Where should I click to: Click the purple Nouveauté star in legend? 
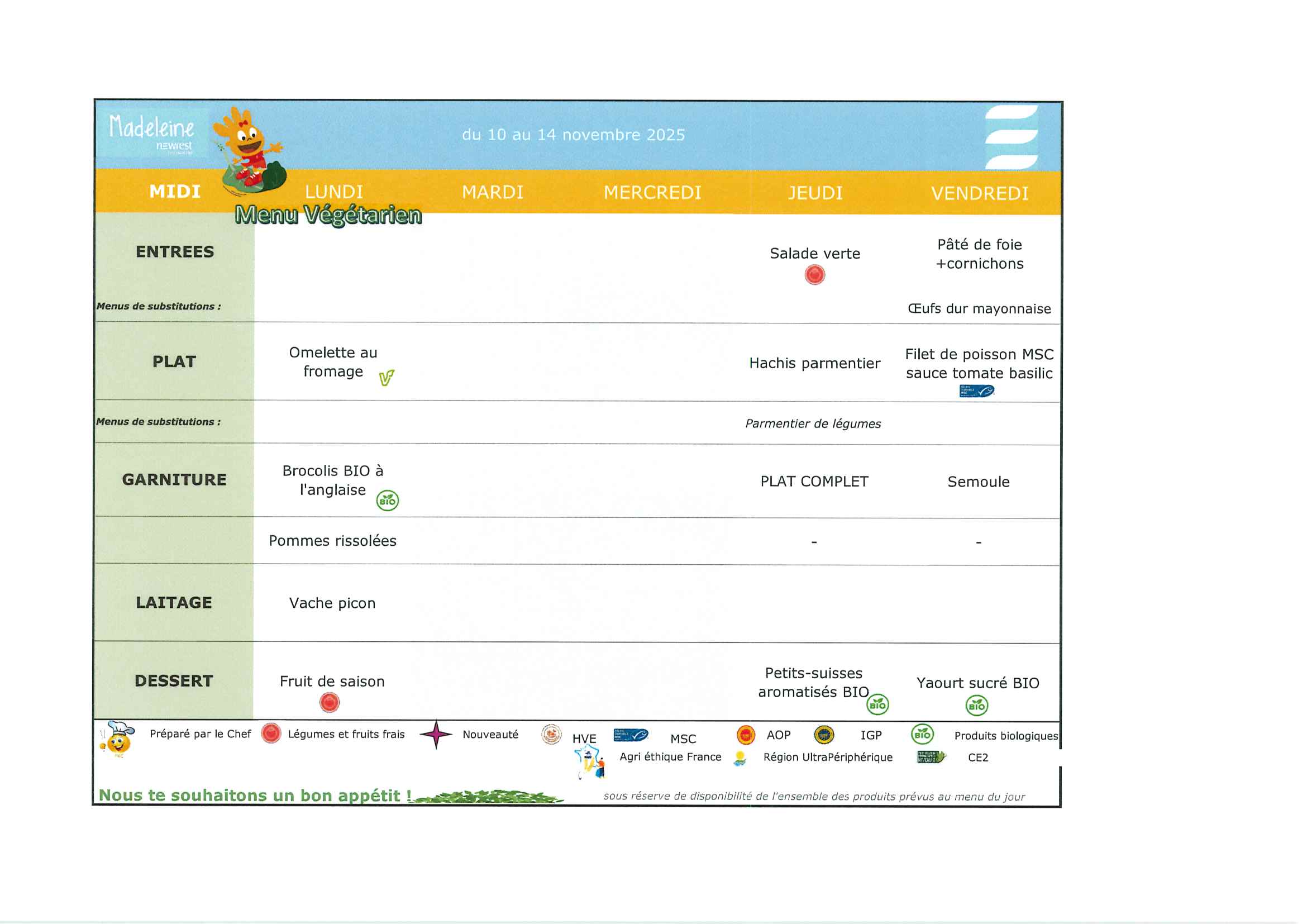pyautogui.click(x=436, y=735)
